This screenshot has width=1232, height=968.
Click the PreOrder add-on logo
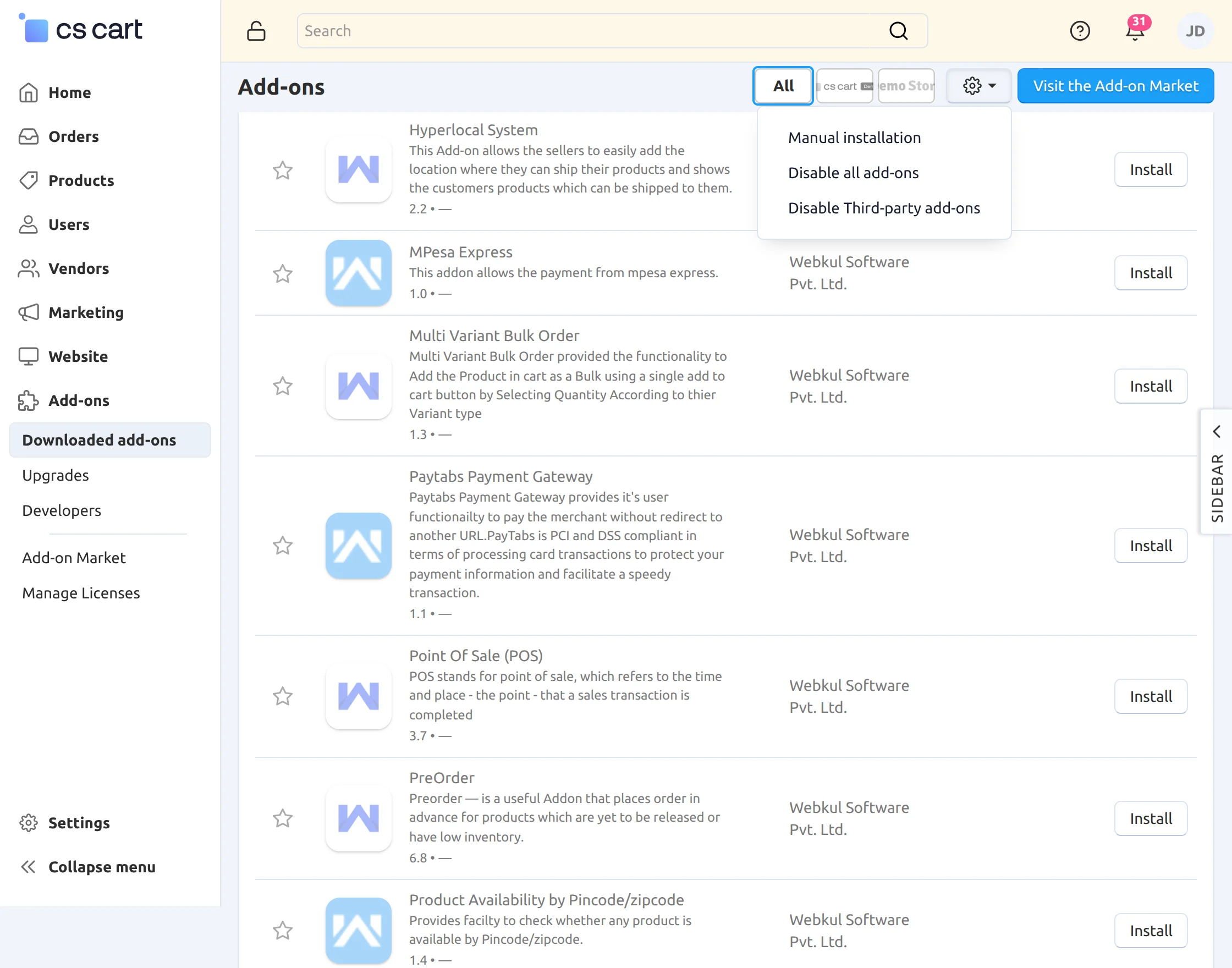(358, 818)
